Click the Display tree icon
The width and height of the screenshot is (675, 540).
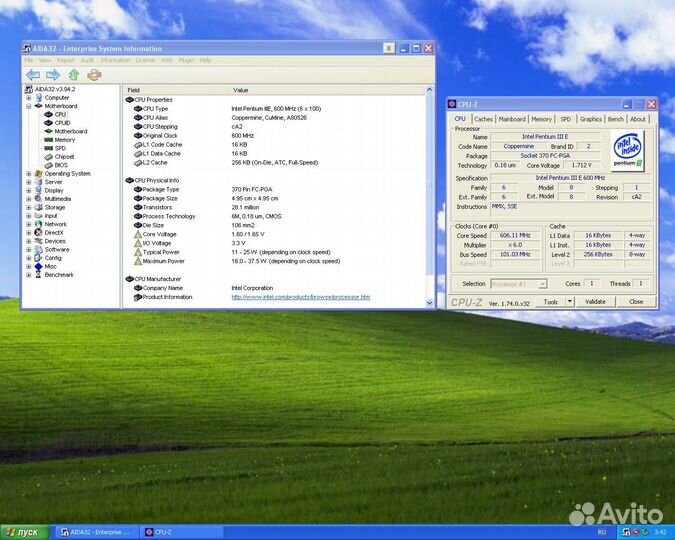point(39,190)
